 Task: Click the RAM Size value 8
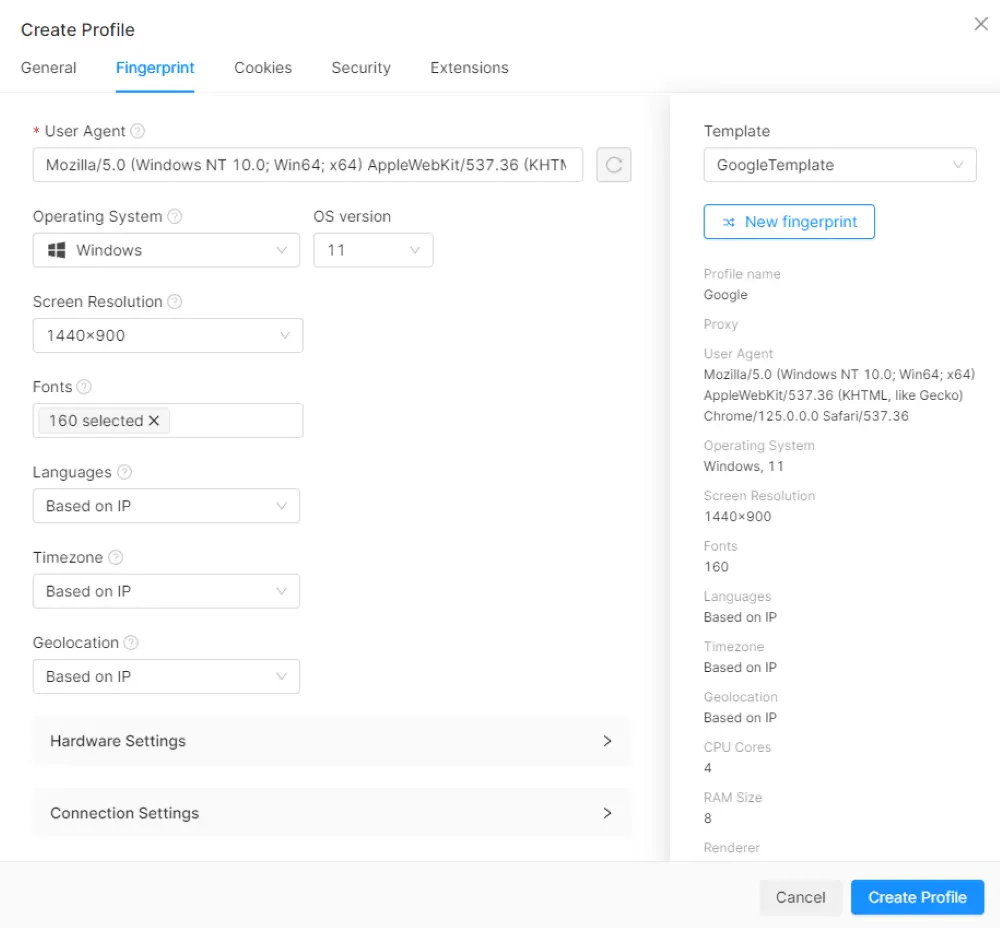tap(707, 818)
